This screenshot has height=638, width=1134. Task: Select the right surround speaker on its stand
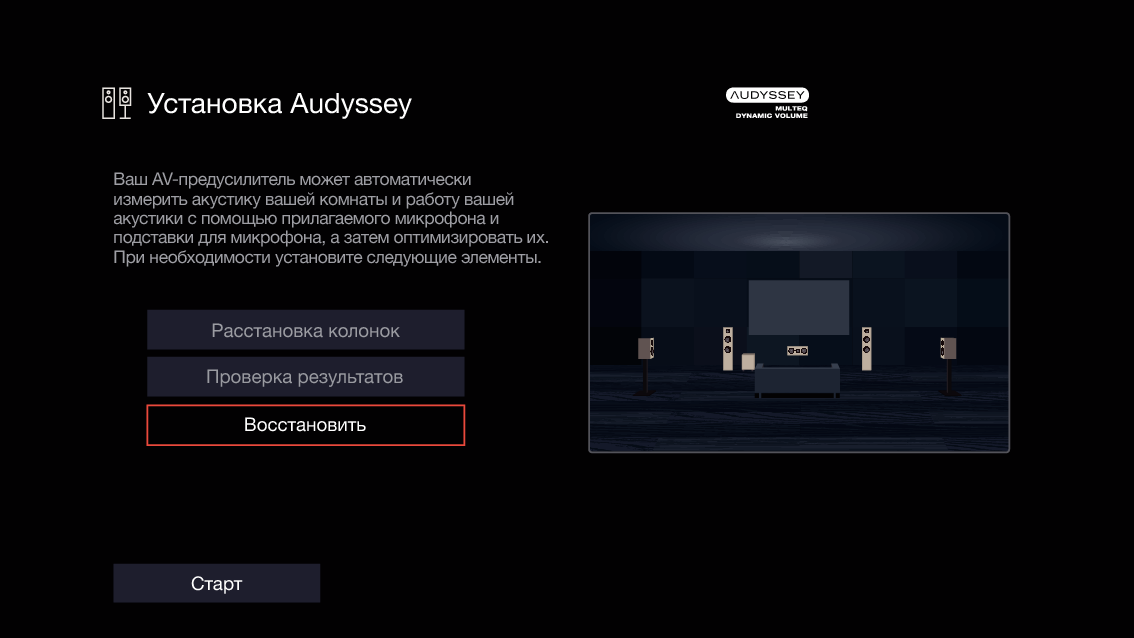pos(948,347)
